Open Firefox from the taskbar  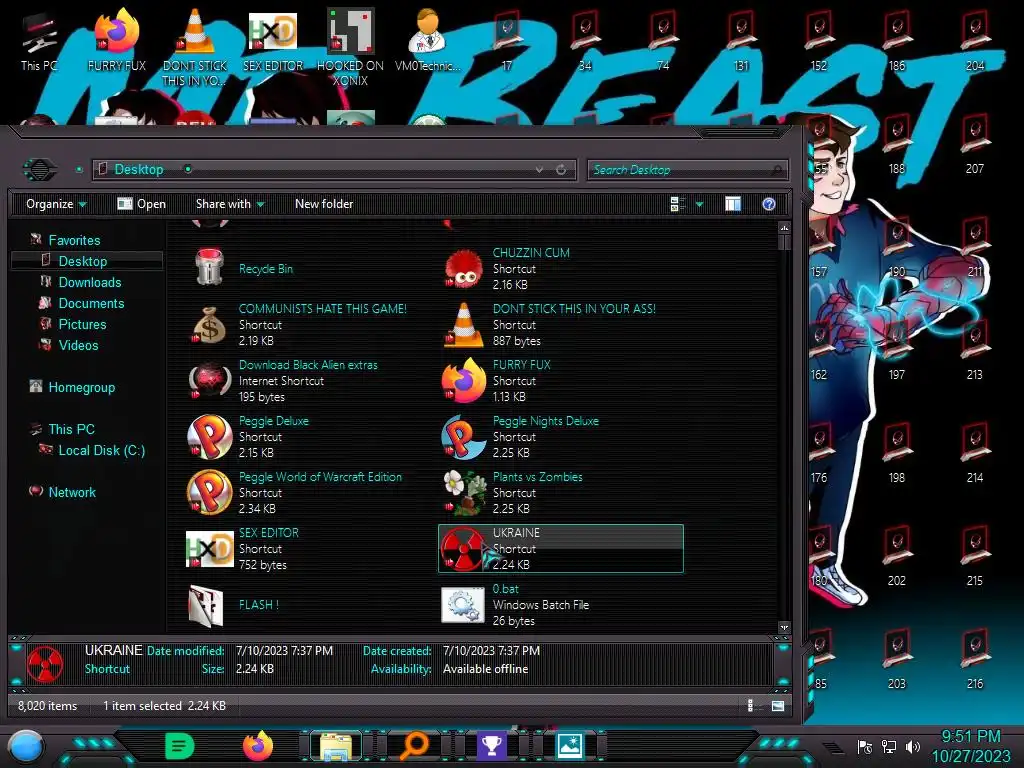(258, 745)
